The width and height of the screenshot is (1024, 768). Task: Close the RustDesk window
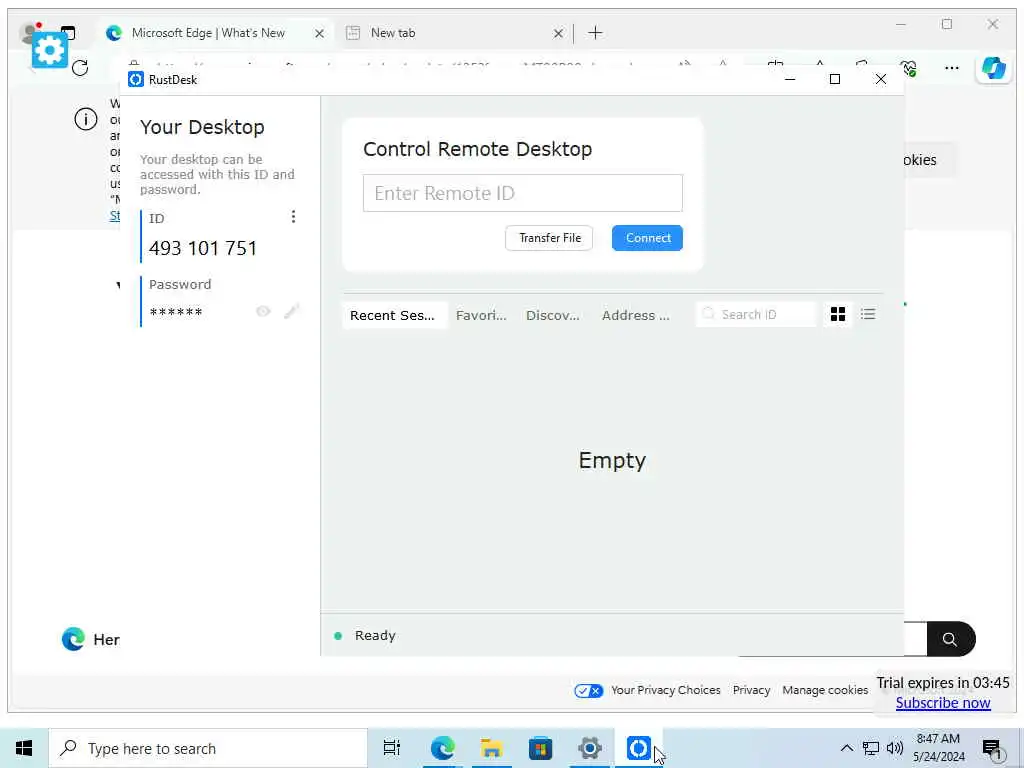click(x=880, y=80)
